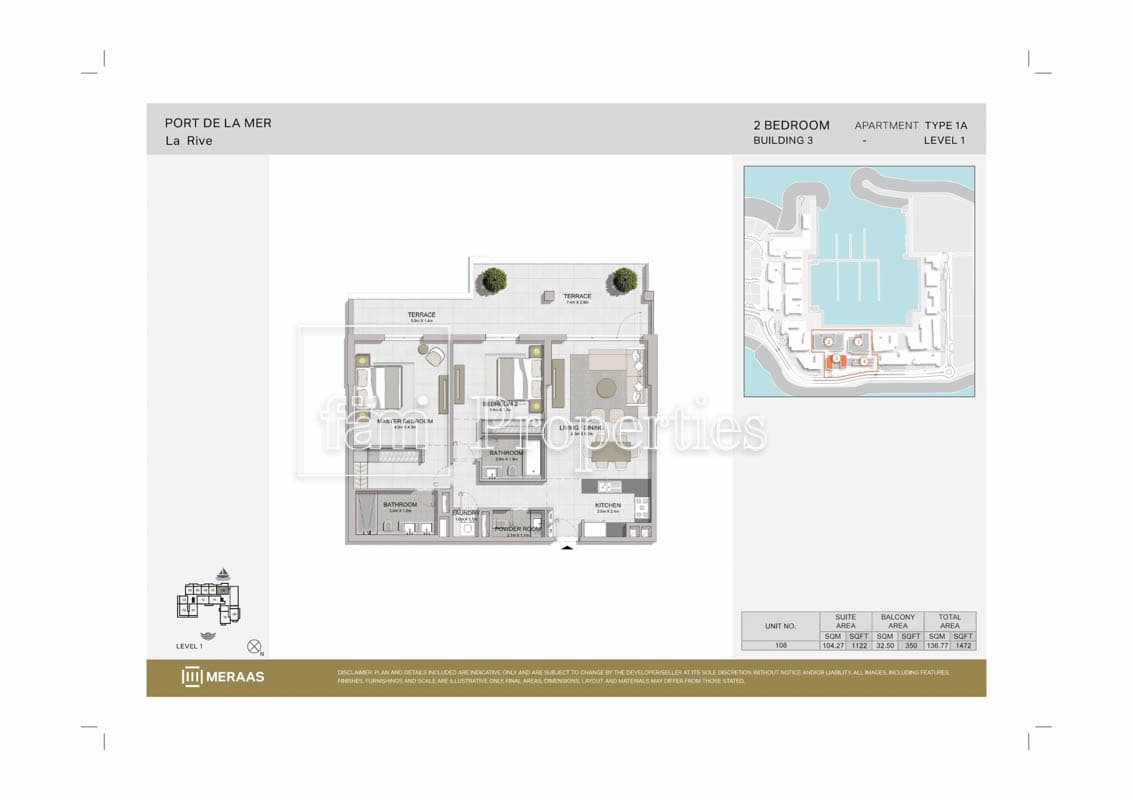The height and width of the screenshot is (800, 1133).
Task: Click the black entrance arrow below the door
Action: 567,549
